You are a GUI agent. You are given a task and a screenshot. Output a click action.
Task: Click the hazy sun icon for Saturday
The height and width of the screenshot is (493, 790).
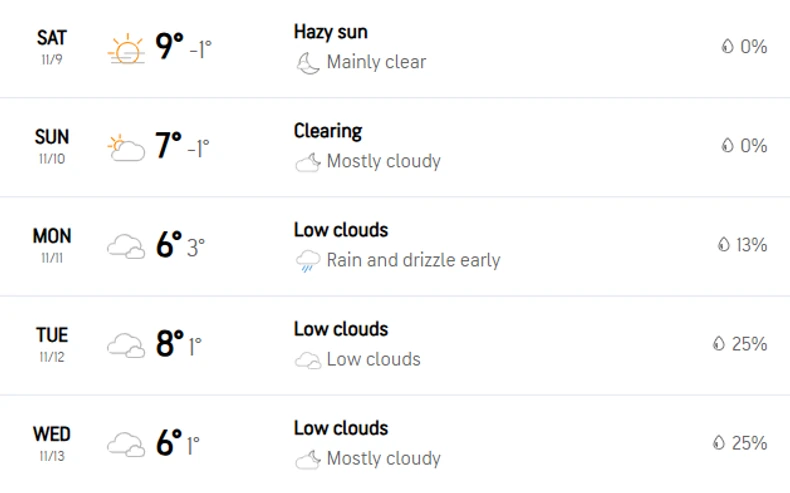click(126, 48)
